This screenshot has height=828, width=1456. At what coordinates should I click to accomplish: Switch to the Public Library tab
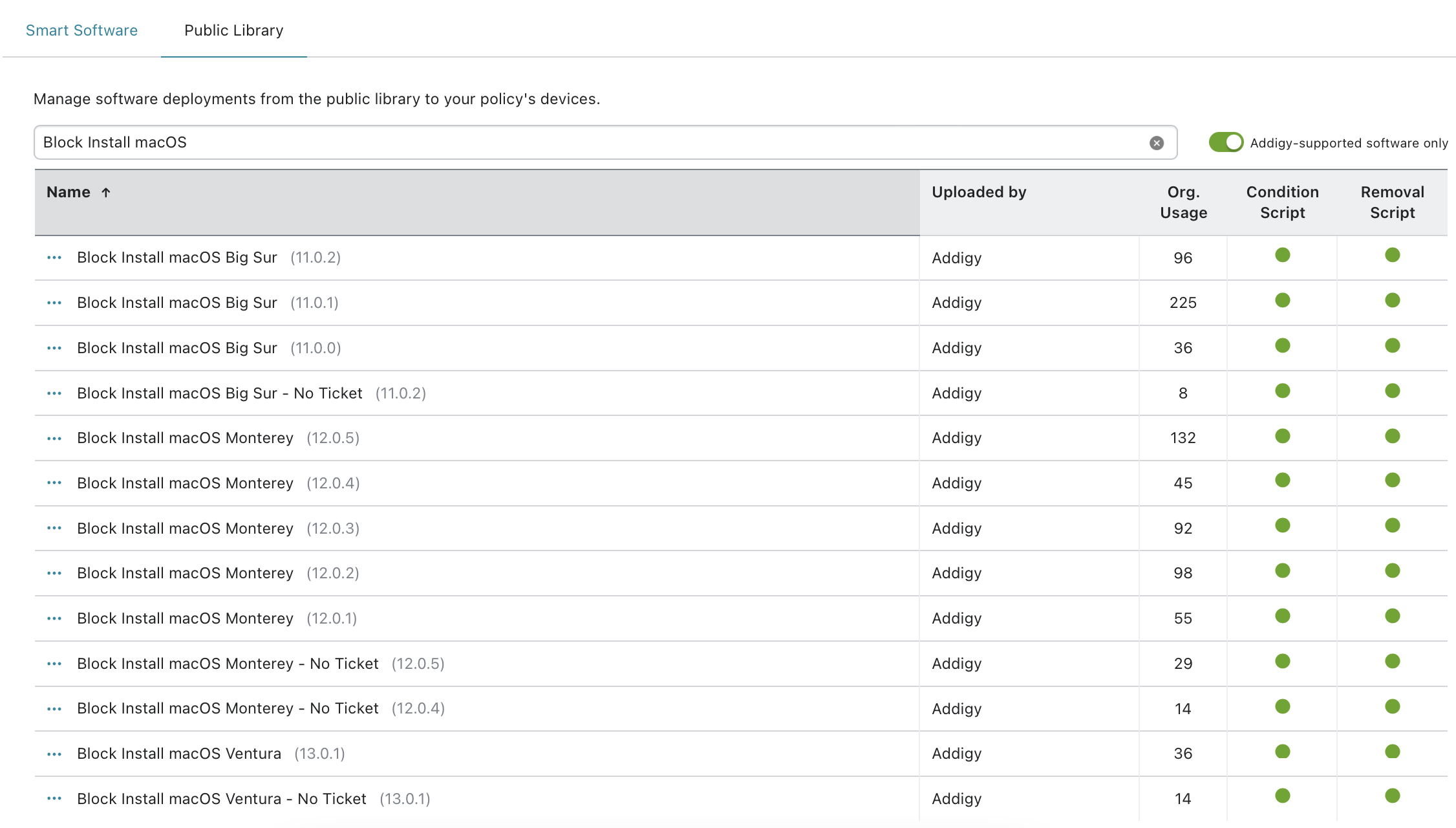pos(233,30)
